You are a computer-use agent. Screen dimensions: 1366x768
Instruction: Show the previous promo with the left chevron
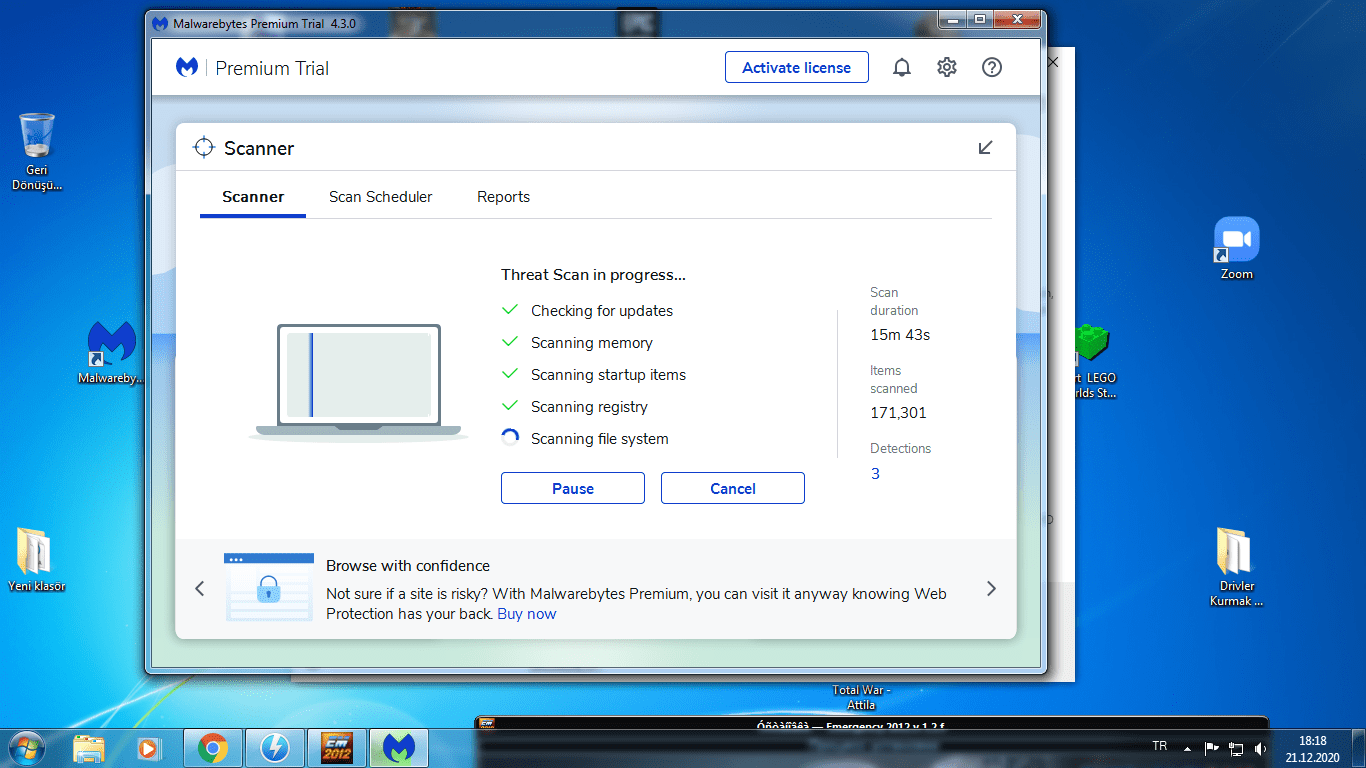point(199,589)
